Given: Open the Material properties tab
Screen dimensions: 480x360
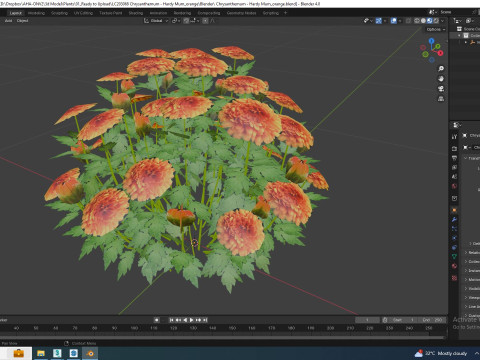Looking at the screenshot, I should click(454, 266).
